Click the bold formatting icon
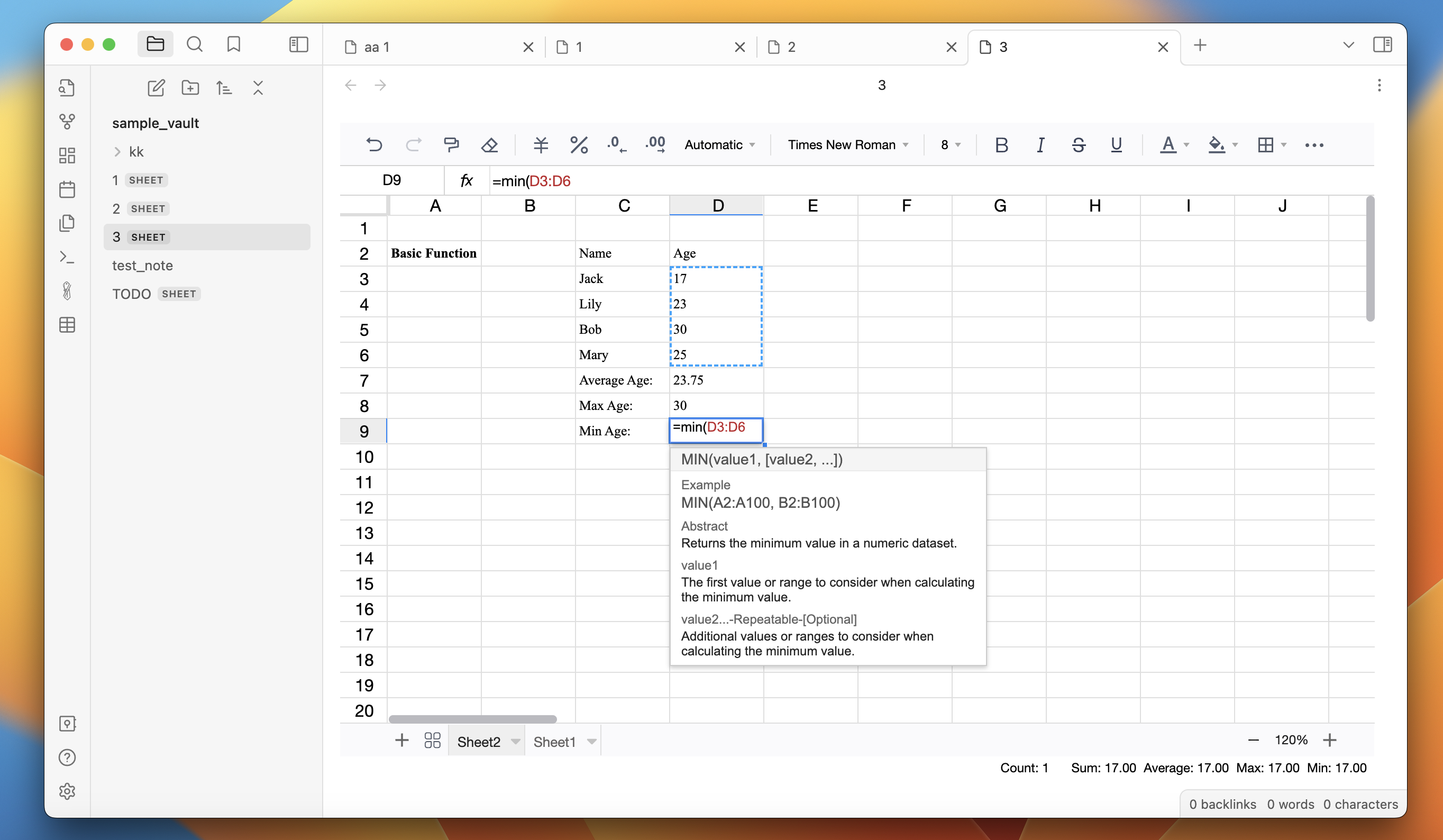 click(1001, 145)
